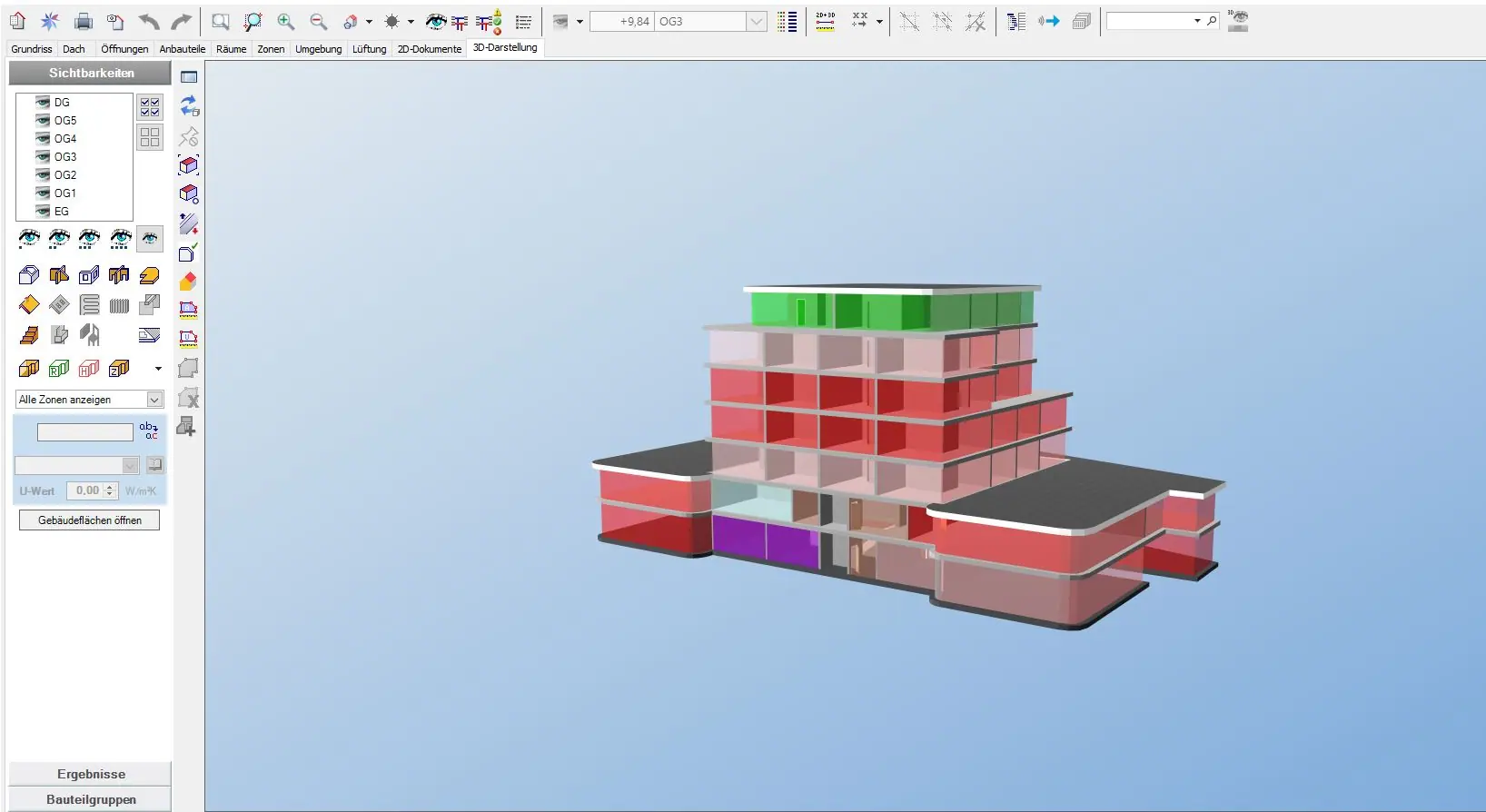Click the 'Gebäudeflächen öffnen' button
The height and width of the screenshot is (812, 1486).
tap(89, 520)
